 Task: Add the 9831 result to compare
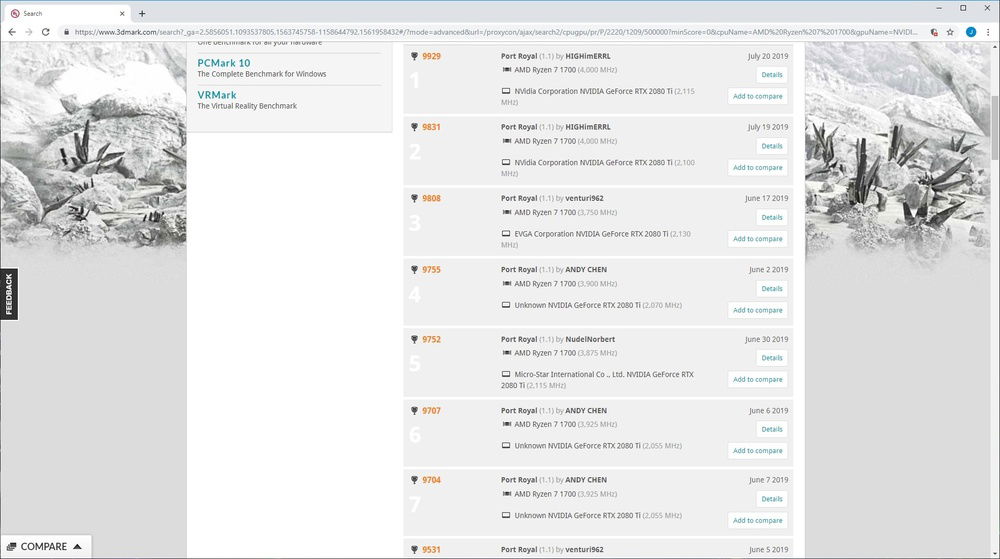(757, 168)
